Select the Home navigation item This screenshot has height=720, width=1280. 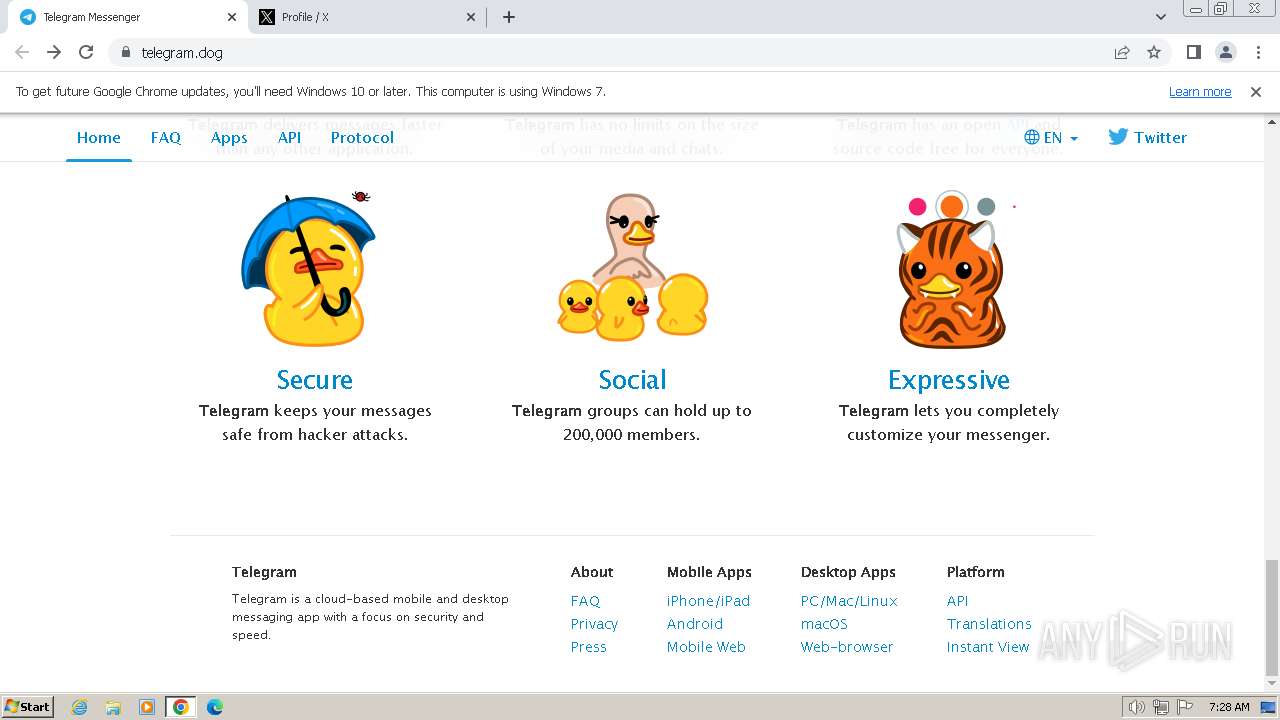pyautogui.click(x=99, y=138)
